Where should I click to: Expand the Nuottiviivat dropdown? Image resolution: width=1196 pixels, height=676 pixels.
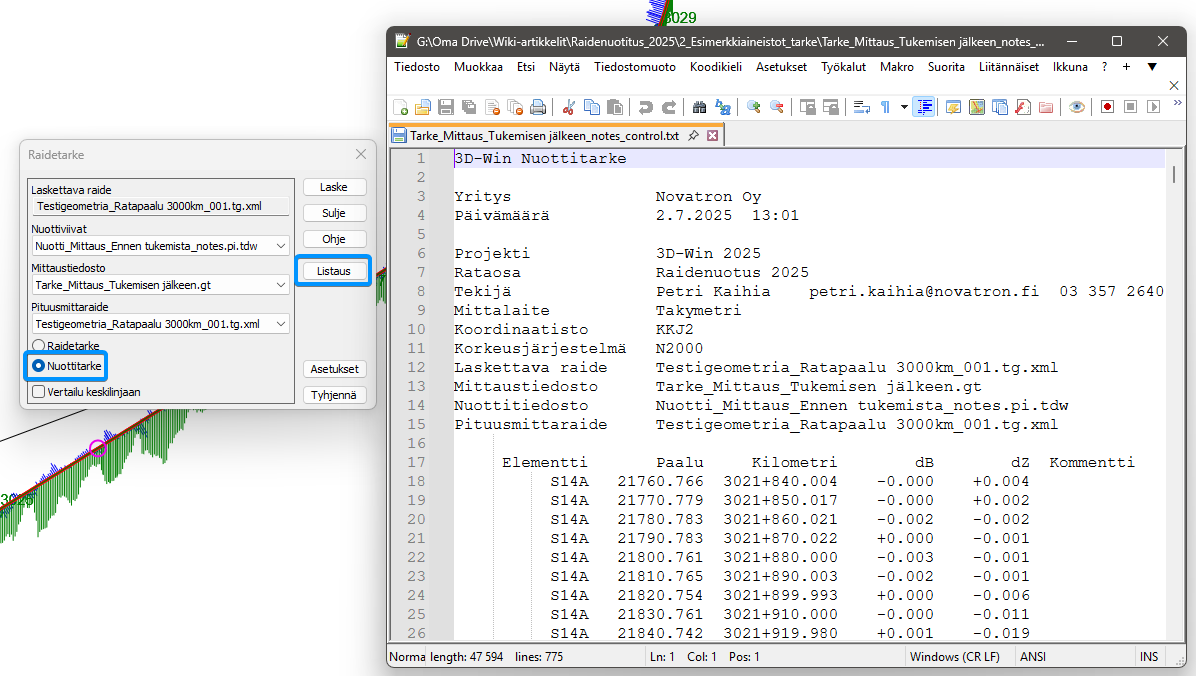tap(281, 245)
